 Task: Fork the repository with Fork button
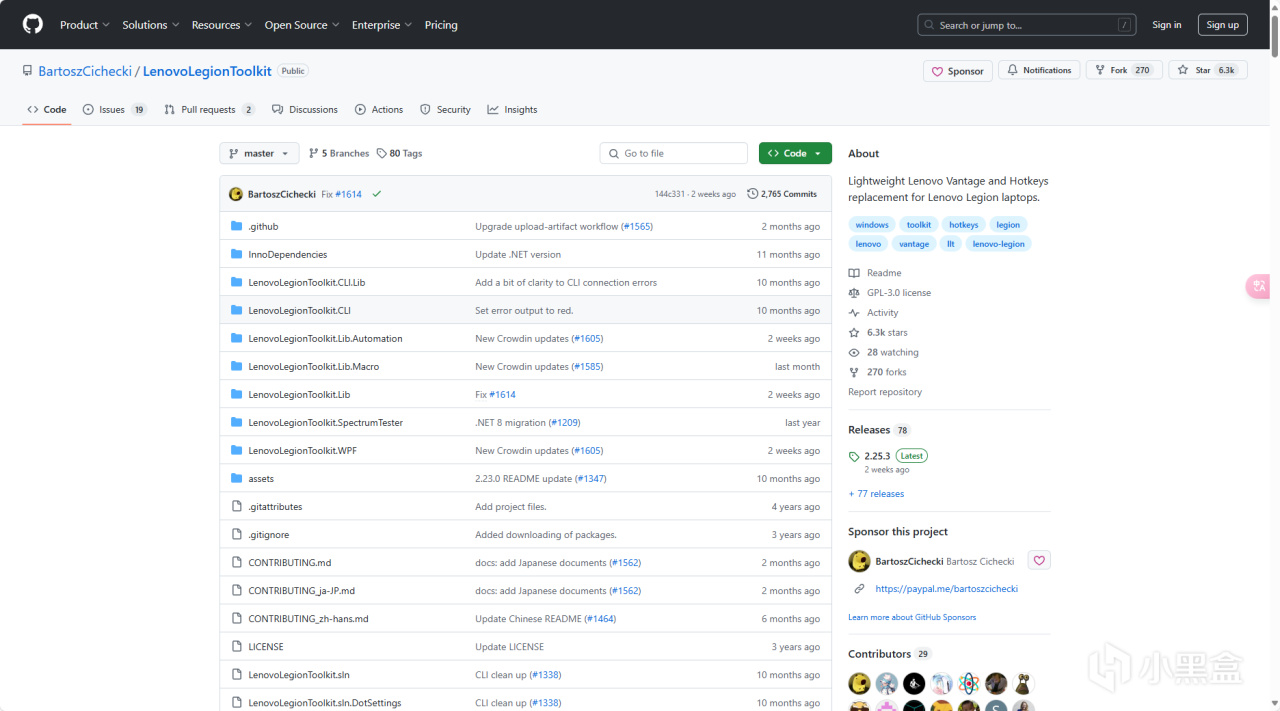(1124, 70)
